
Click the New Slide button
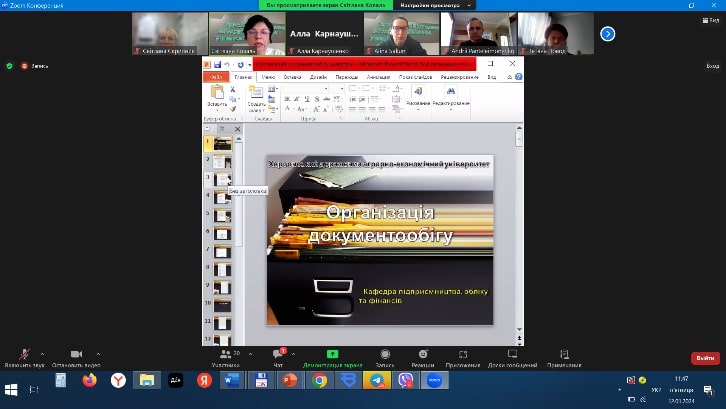tap(256, 98)
